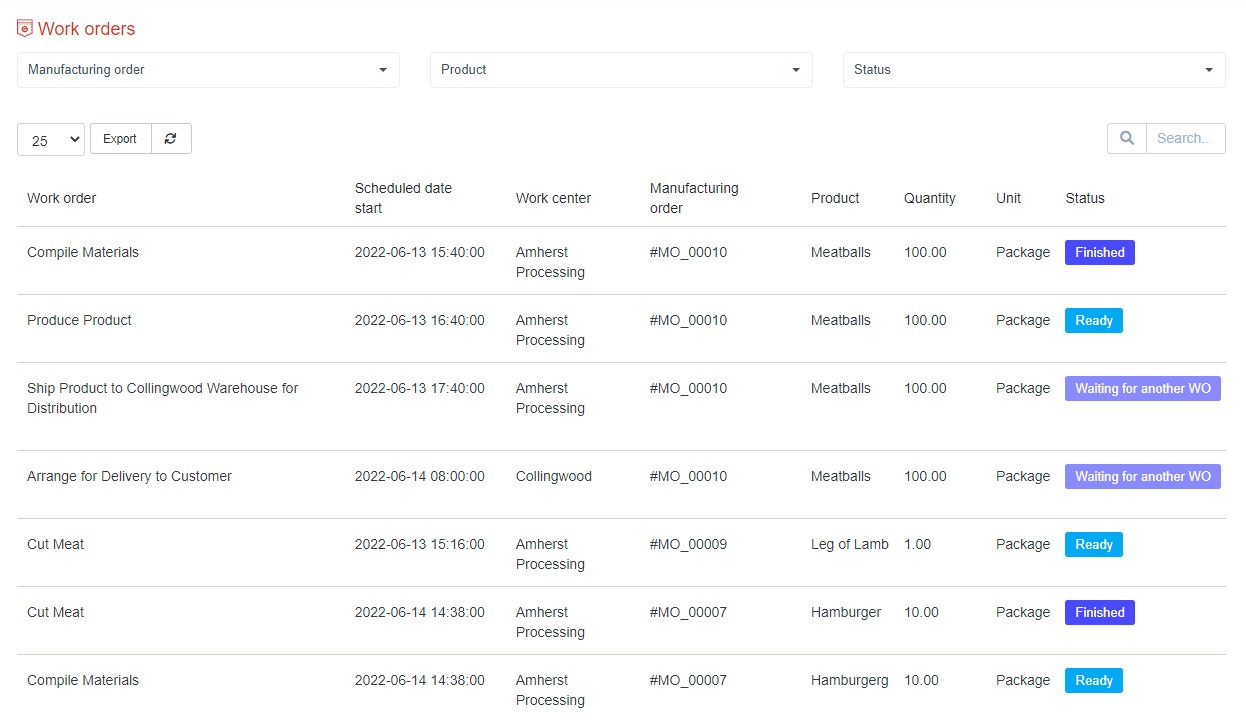This screenshot has height=722, width=1246.
Task: Click Finished badge for Compile Materials Meatballs
Action: click(1099, 253)
